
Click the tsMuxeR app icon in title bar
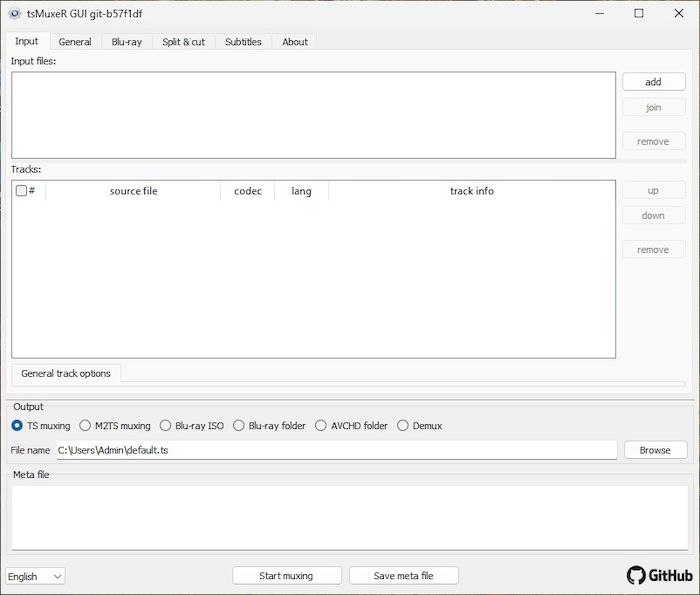click(x=15, y=14)
